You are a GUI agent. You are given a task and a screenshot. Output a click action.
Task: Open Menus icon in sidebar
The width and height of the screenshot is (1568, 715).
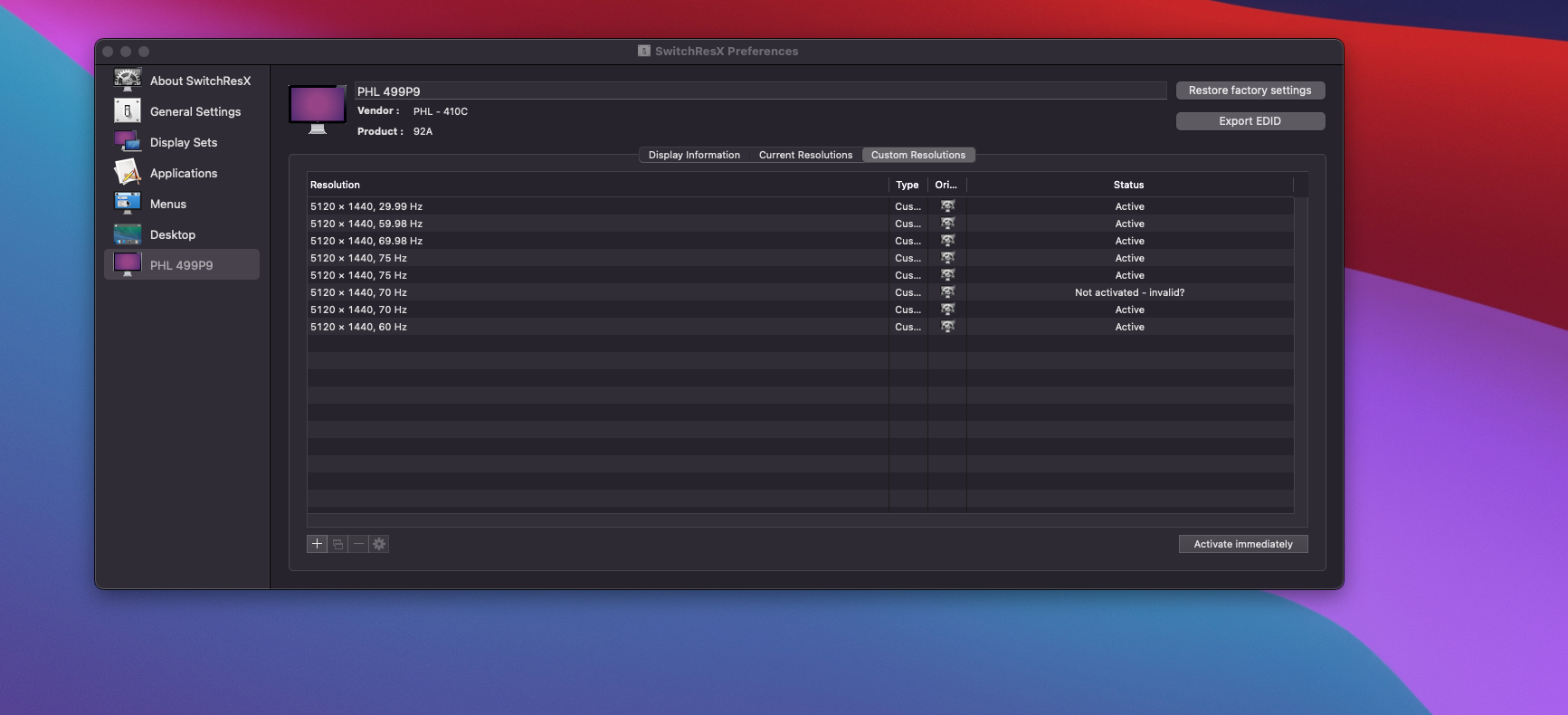point(127,203)
